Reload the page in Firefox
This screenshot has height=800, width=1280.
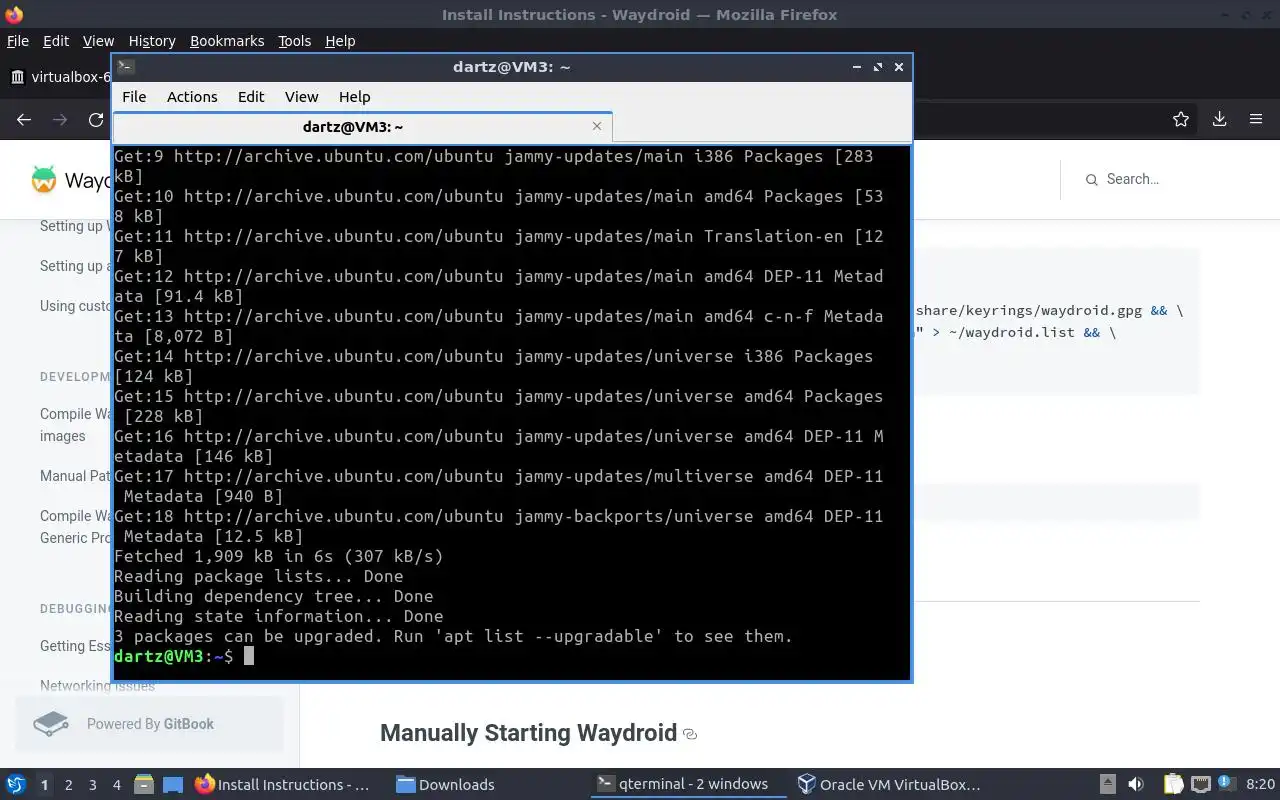coord(96,119)
